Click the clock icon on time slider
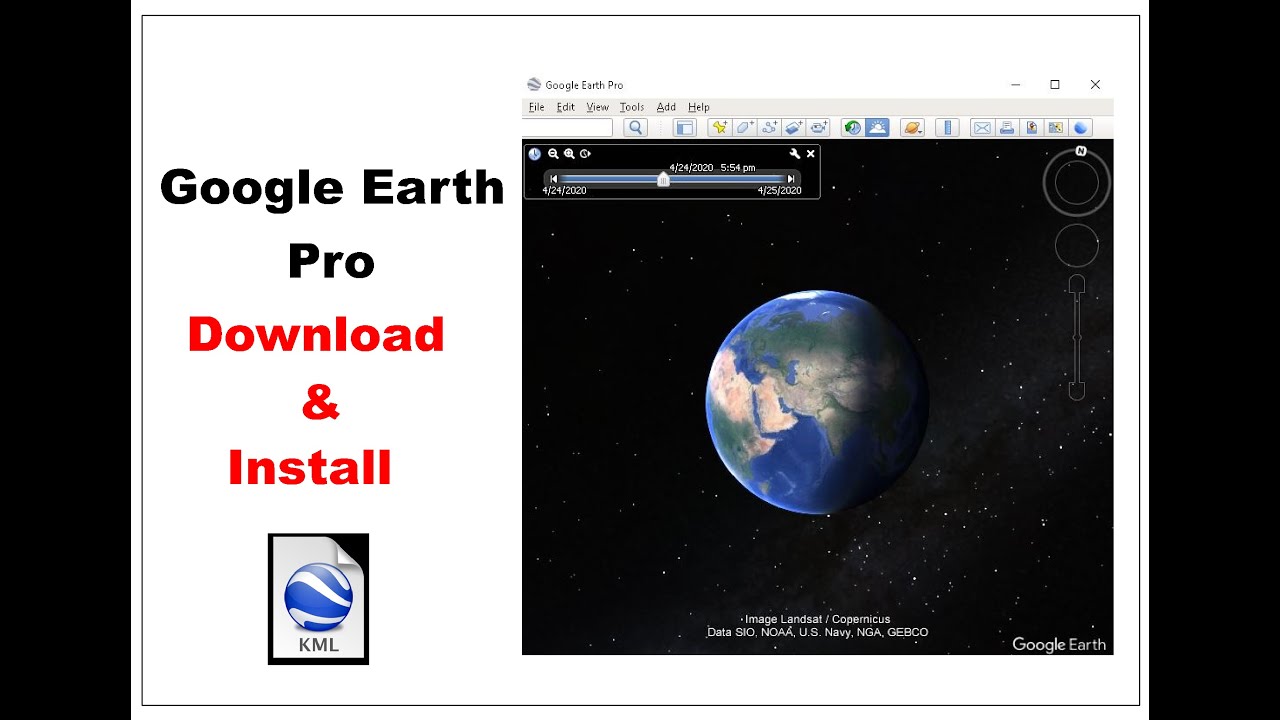Image resolution: width=1280 pixels, height=720 pixels. pyautogui.click(x=535, y=154)
